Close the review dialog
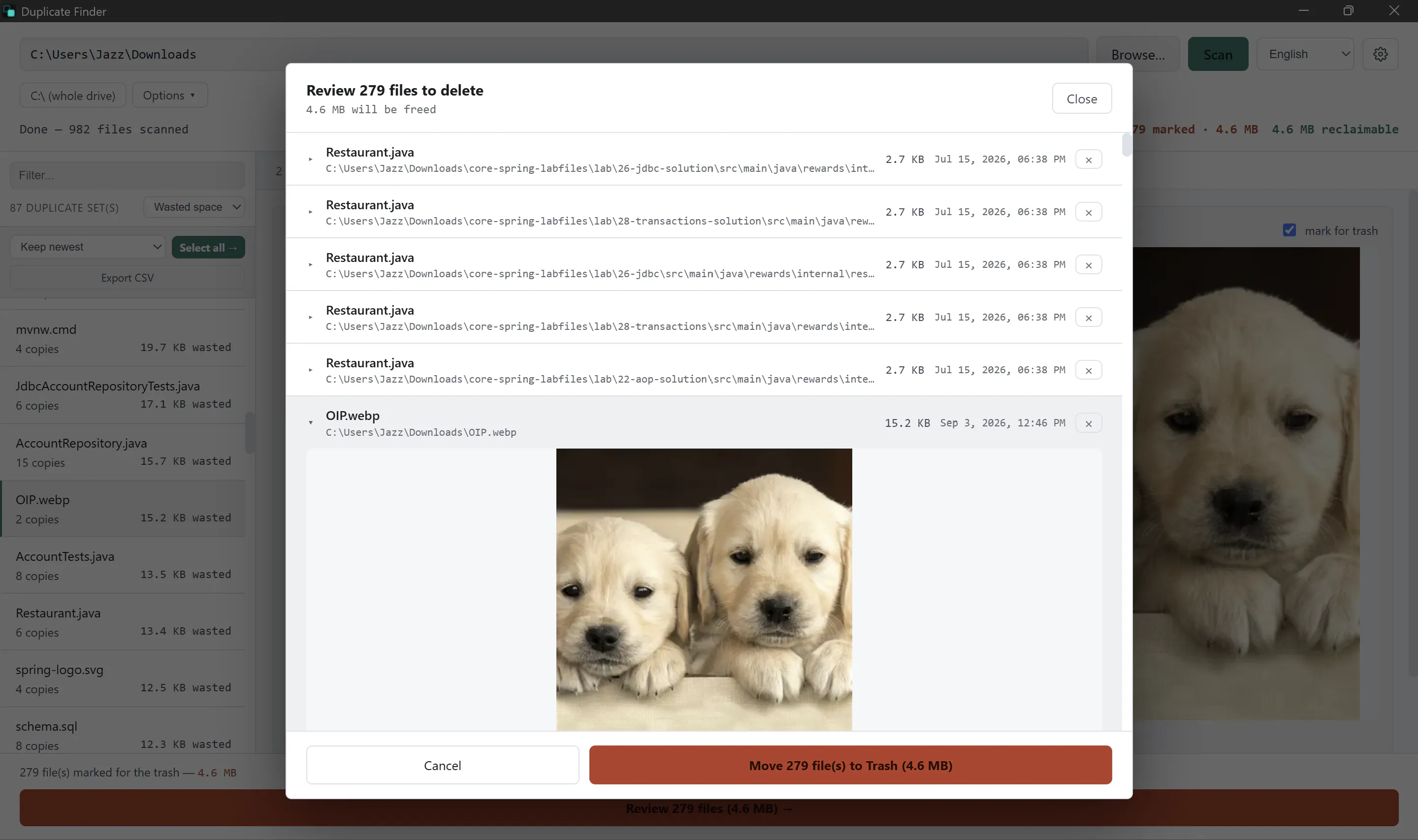This screenshot has height=840, width=1418. click(1081, 98)
